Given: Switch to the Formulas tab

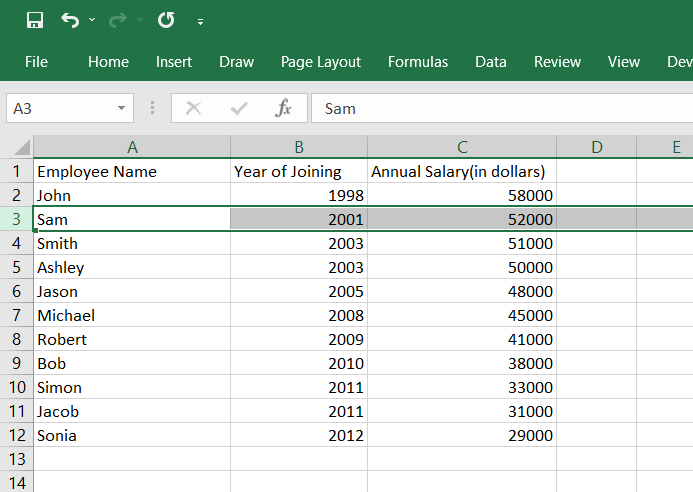Looking at the screenshot, I should [x=418, y=62].
